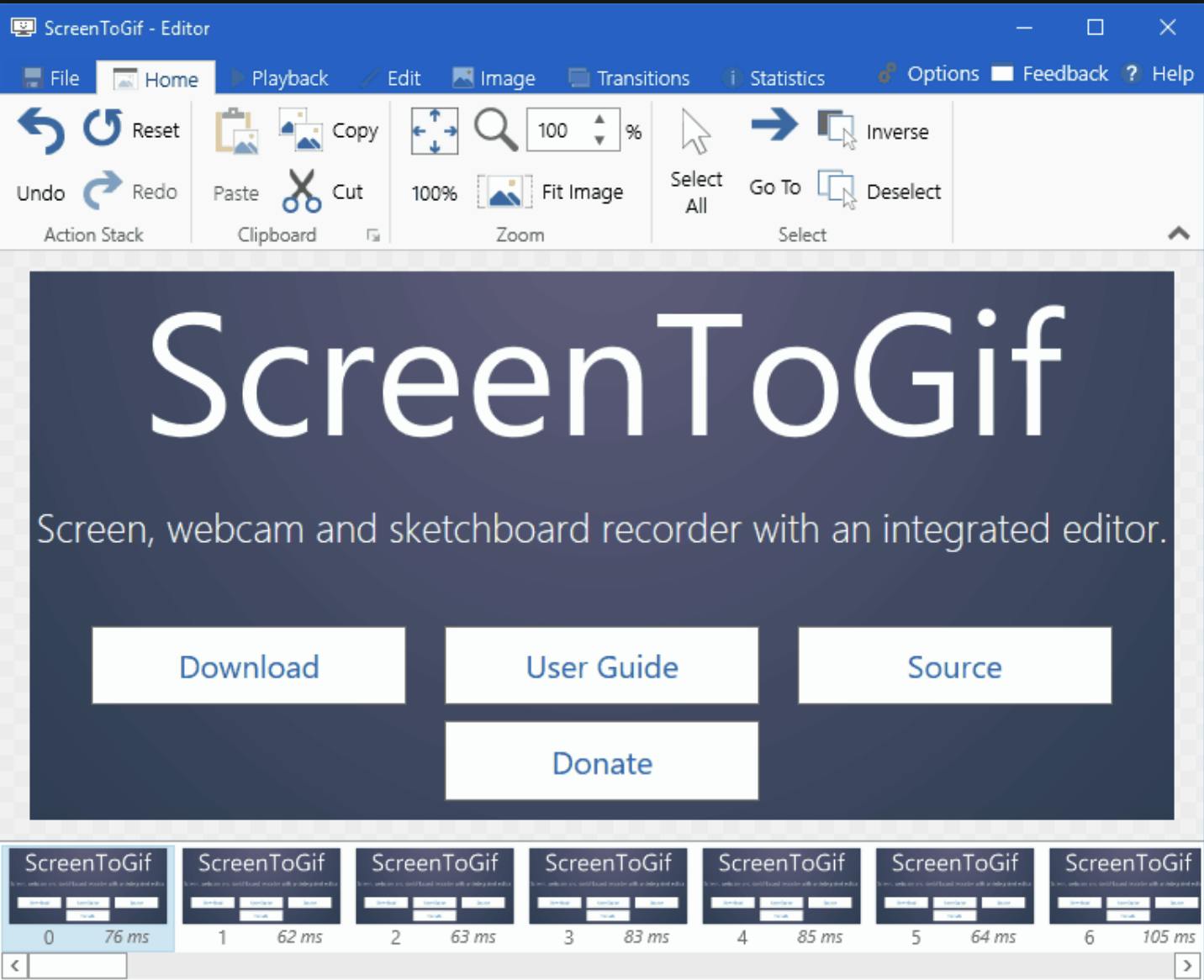
Task: Click the Donate button in the frame
Action: click(x=602, y=761)
